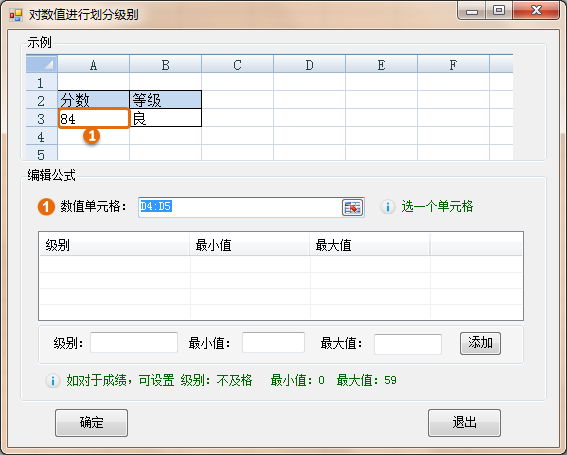The image size is (567, 455).
Task: Click the cell range picker icon
Action: [x=353, y=207]
